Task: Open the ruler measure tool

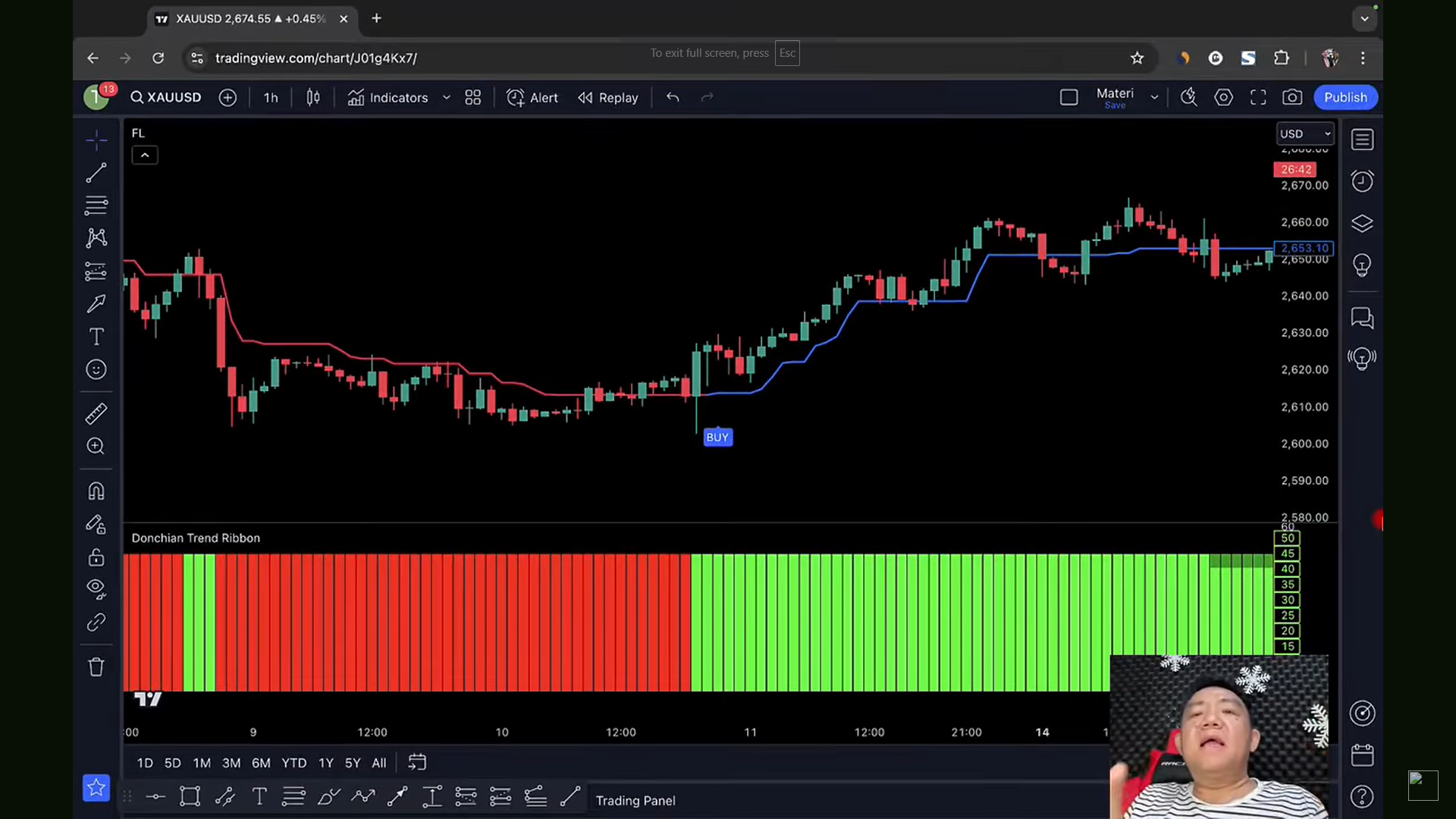Action: click(96, 413)
